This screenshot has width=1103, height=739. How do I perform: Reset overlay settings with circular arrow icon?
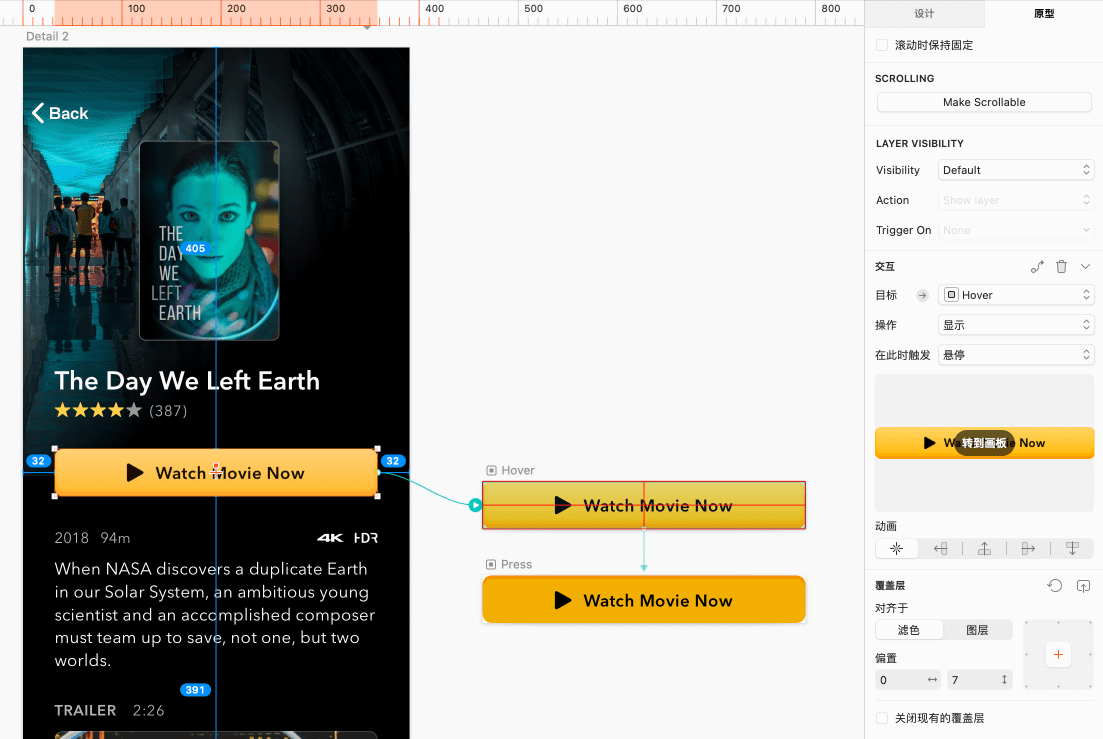[1054, 586]
